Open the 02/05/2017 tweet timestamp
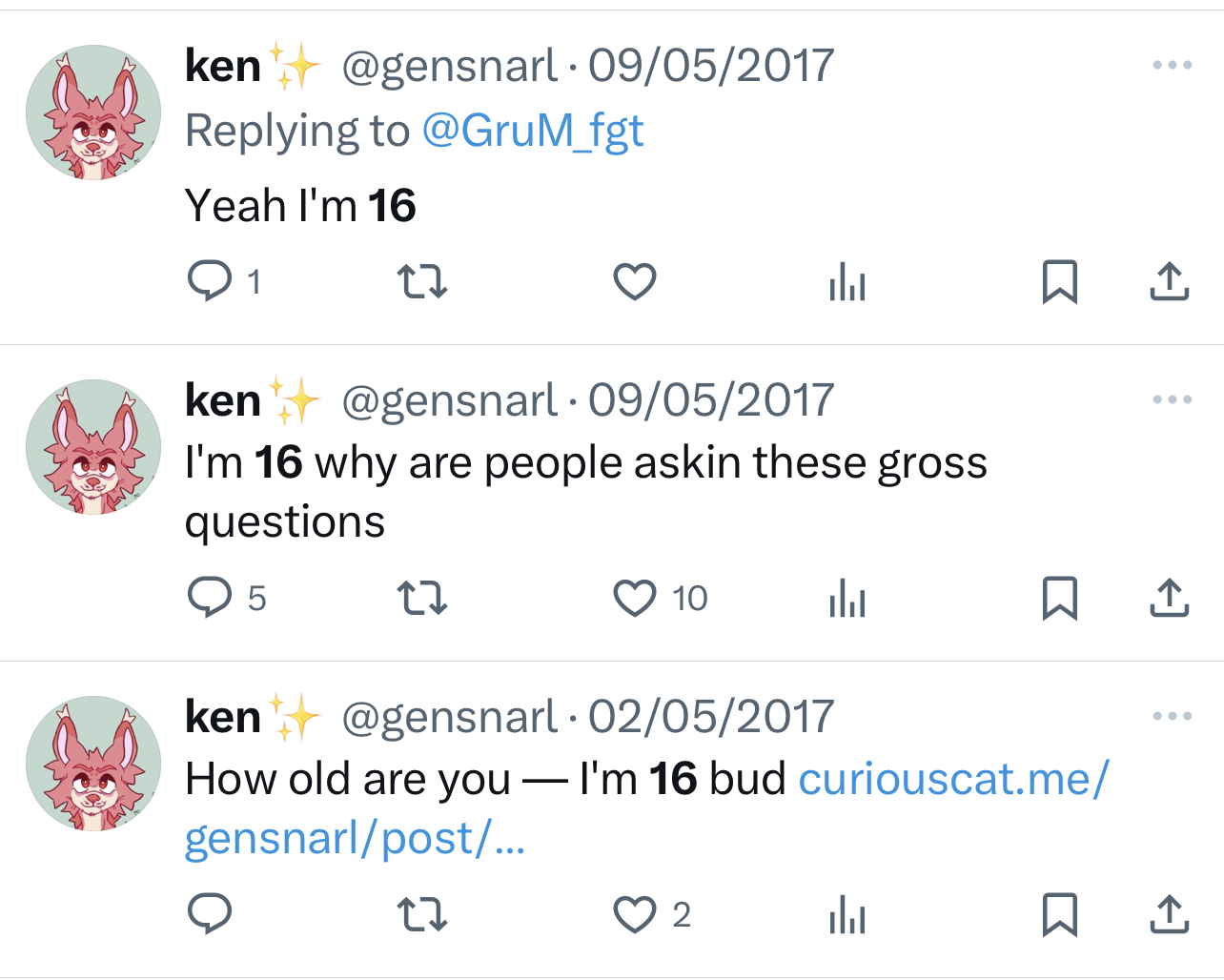1224x980 pixels. (x=710, y=716)
